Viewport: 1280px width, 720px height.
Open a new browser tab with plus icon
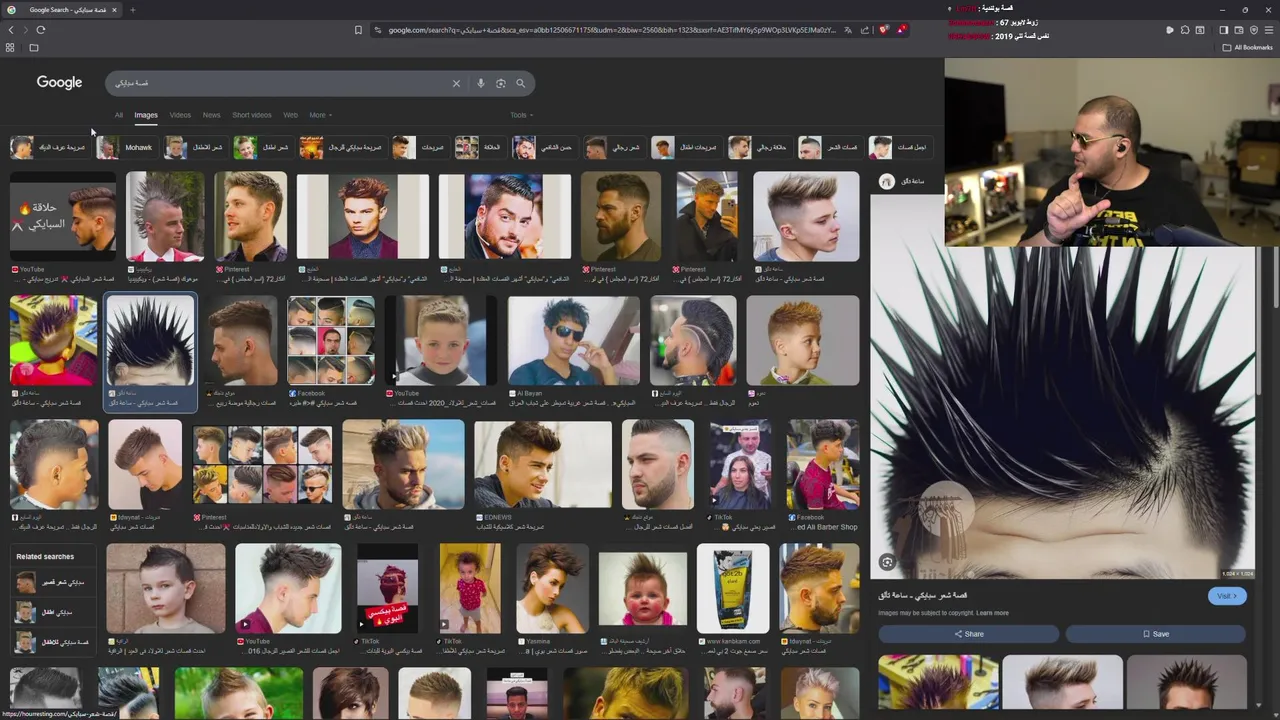coord(132,10)
